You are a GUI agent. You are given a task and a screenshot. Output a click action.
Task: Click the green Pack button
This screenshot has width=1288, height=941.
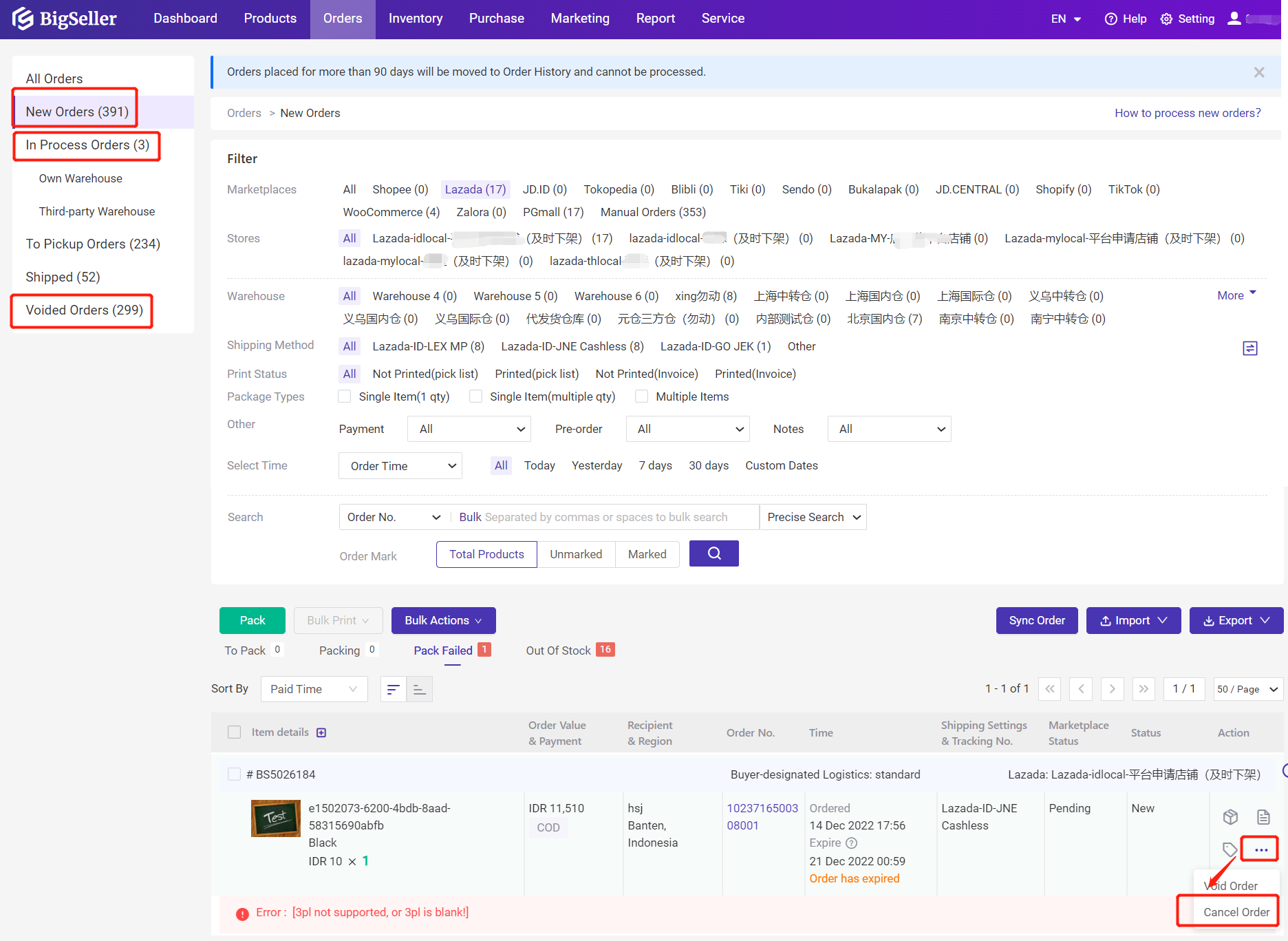coord(253,620)
